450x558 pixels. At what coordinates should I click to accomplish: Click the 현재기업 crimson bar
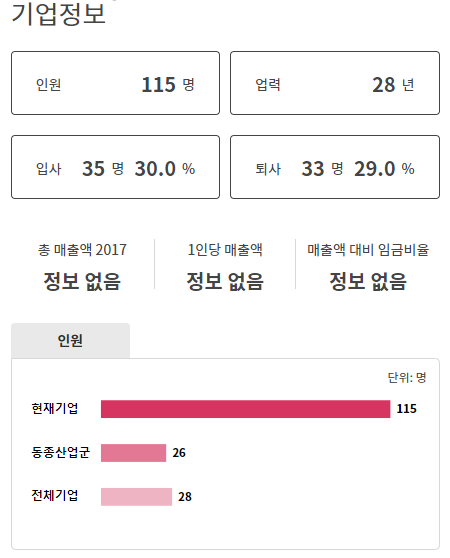[245, 409]
